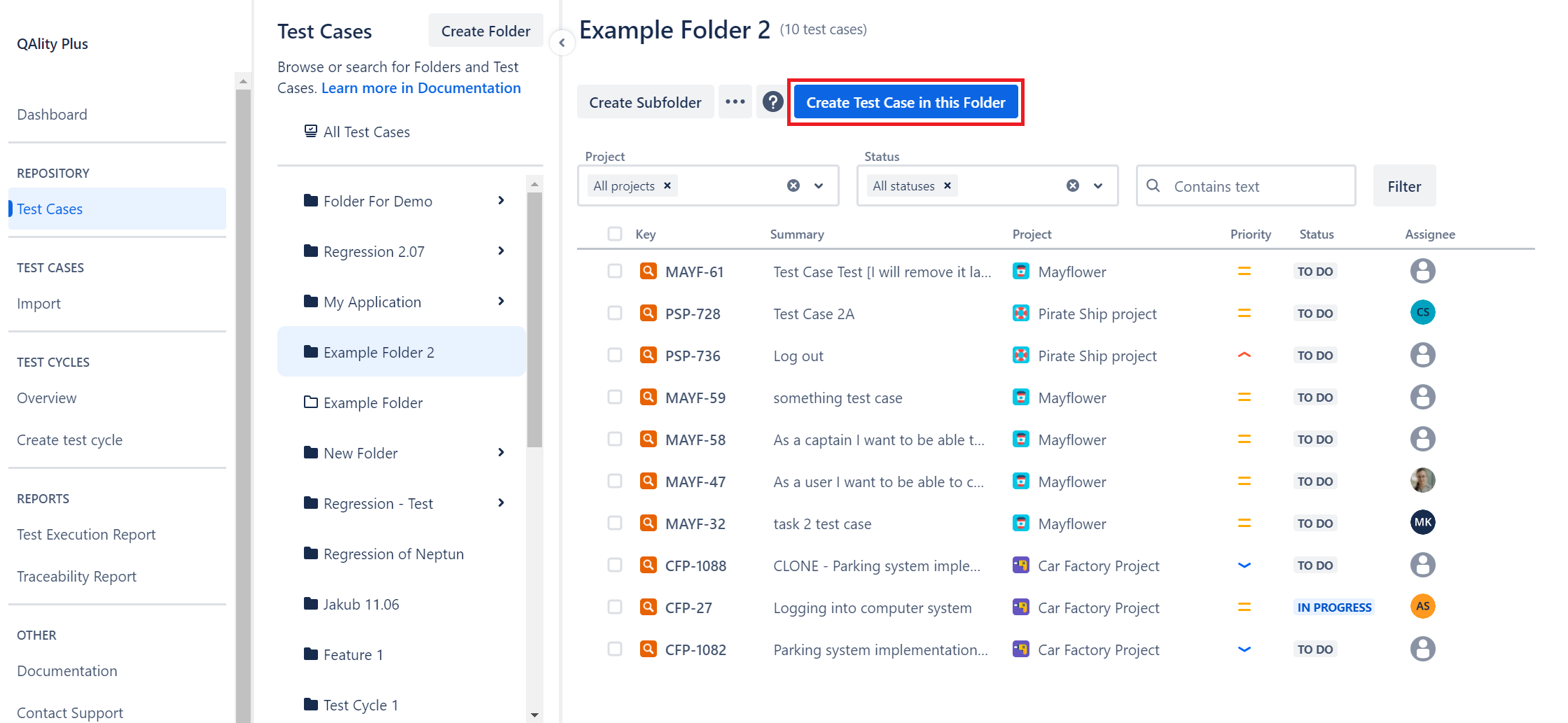Open the help question mark icon
The height and width of the screenshot is (723, 1568).
pos(772,101)
